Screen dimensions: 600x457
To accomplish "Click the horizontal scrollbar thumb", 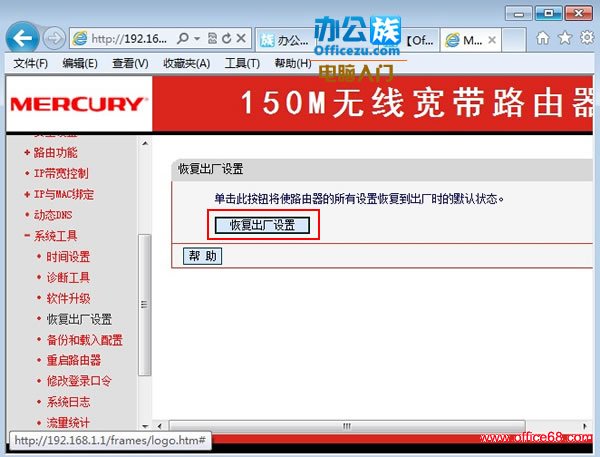I will tap(347, 426).
